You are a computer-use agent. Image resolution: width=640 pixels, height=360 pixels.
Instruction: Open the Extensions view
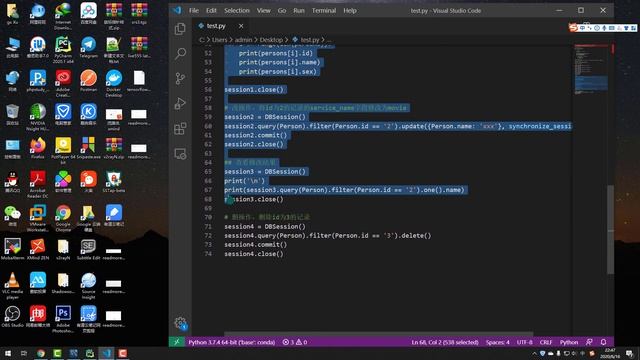180,129
